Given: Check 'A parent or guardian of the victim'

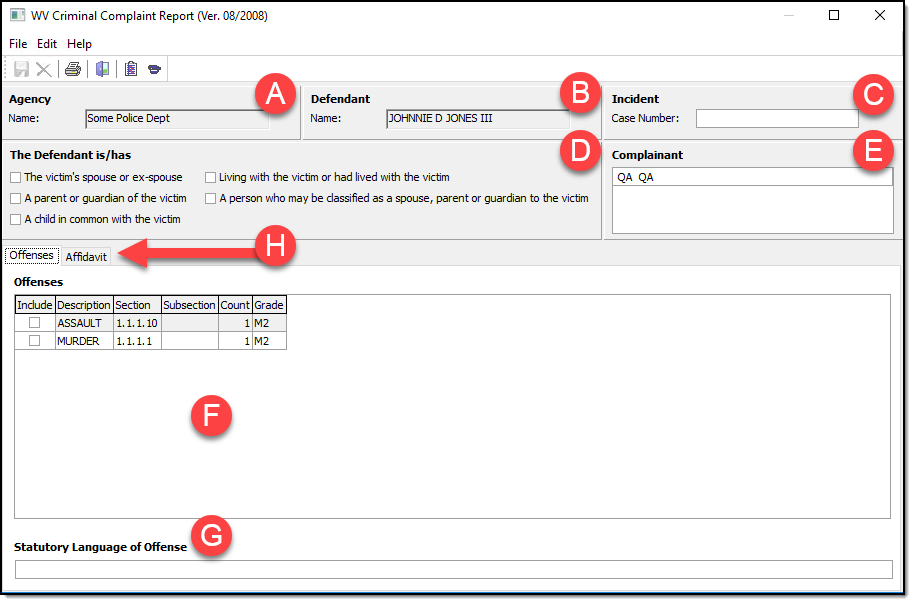Looking at the screenshot, I should click(x=15, y=198).
